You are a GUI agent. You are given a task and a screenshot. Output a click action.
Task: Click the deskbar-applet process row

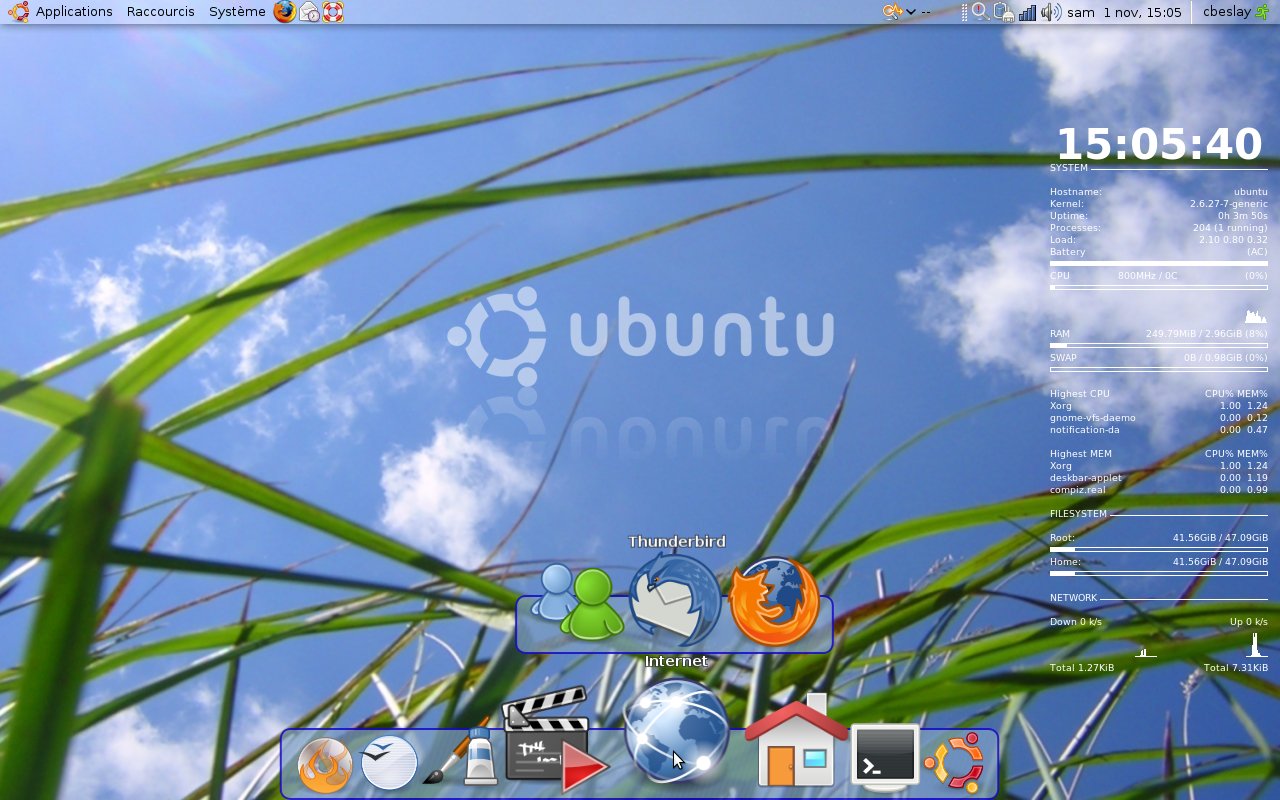pos(1159,478)
